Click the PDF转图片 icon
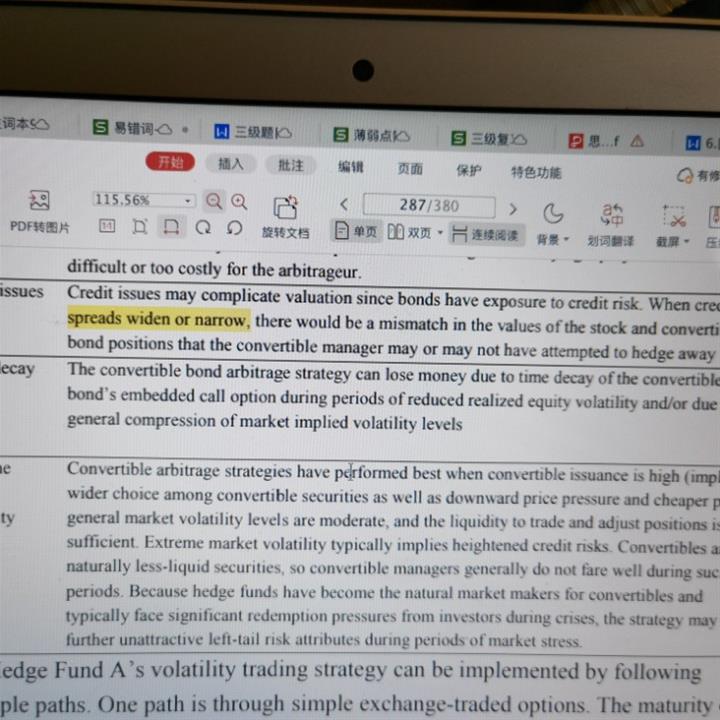Image resolution: width=720 pixels, height=720 pixels. (x=39, y=201)
